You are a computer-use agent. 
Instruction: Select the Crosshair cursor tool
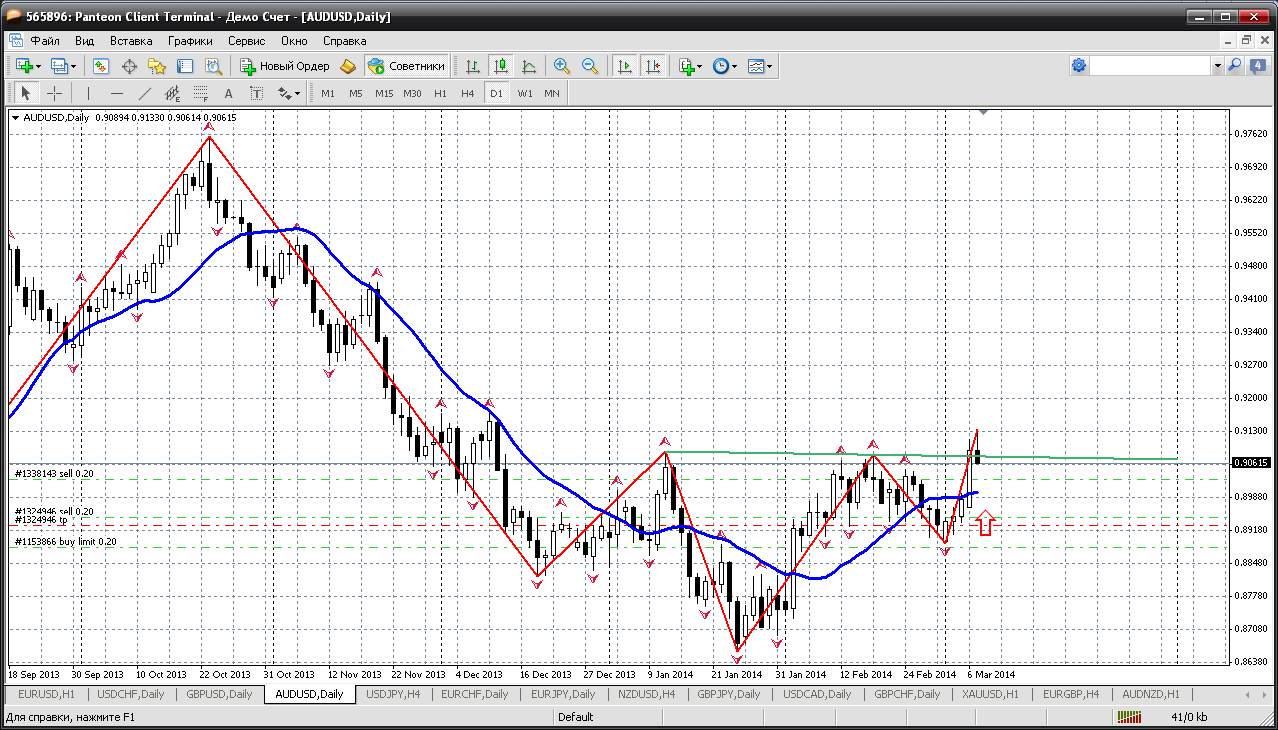(54, 93)
